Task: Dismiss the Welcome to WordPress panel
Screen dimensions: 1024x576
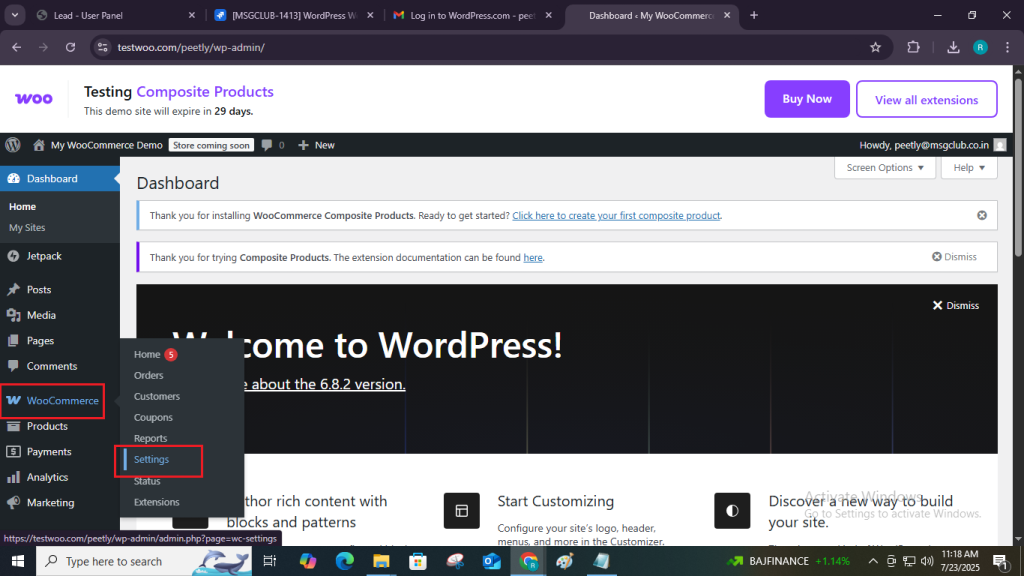Action: point(955,305)
